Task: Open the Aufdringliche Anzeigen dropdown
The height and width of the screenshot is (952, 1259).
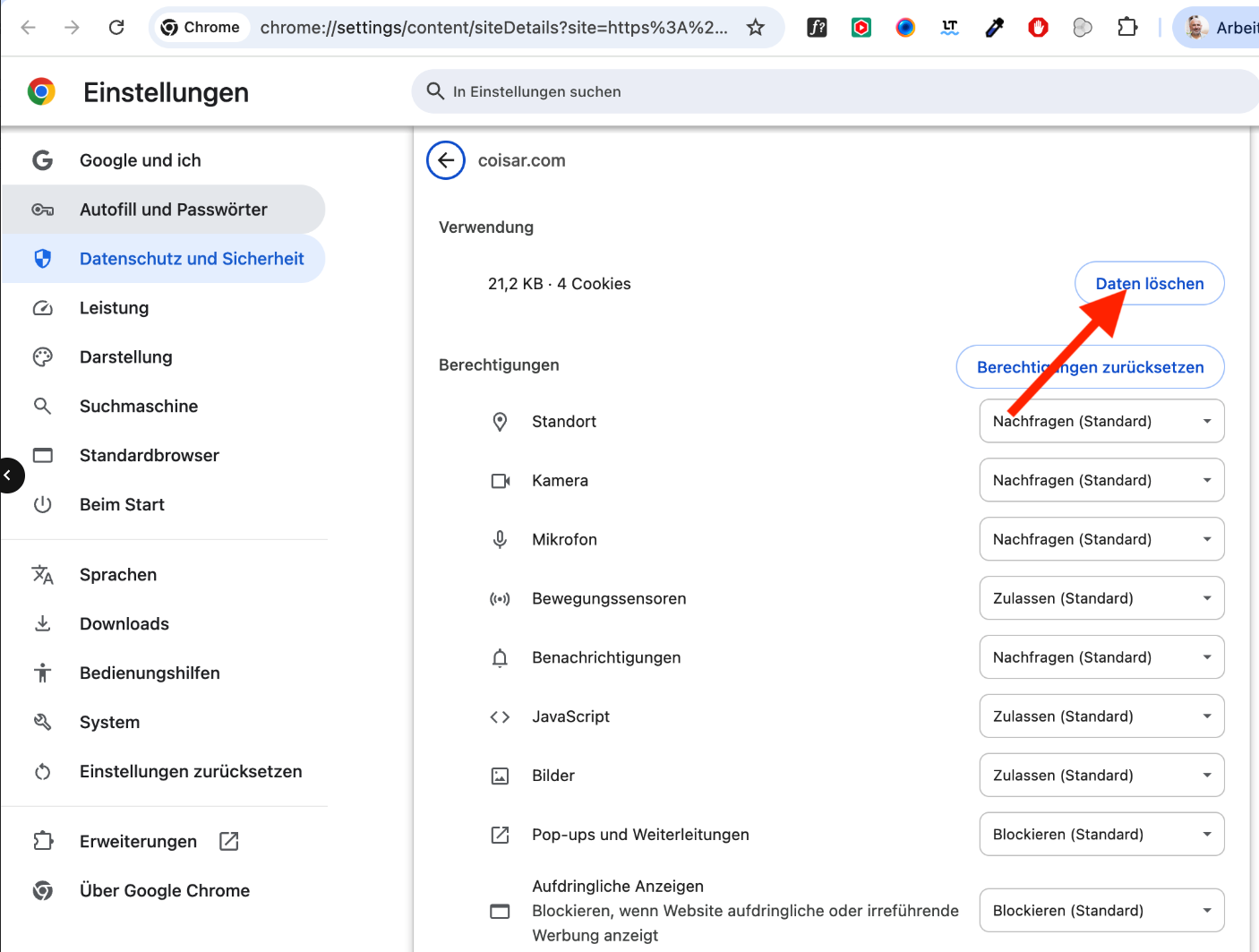Action: point(1102,911)
